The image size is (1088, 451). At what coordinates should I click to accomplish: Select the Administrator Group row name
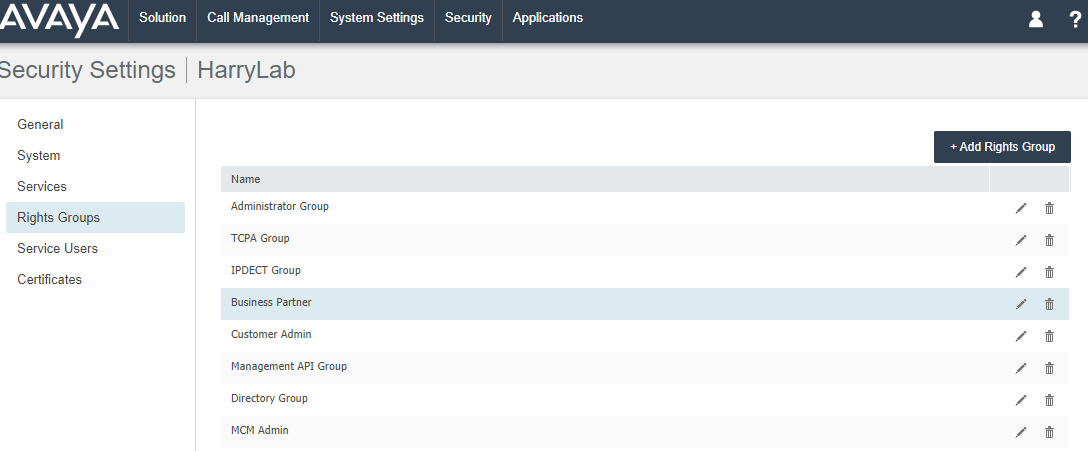[280, 206]
